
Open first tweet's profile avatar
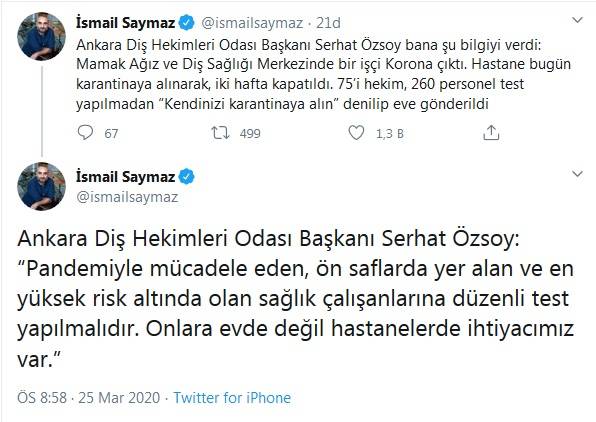[41, 36]
